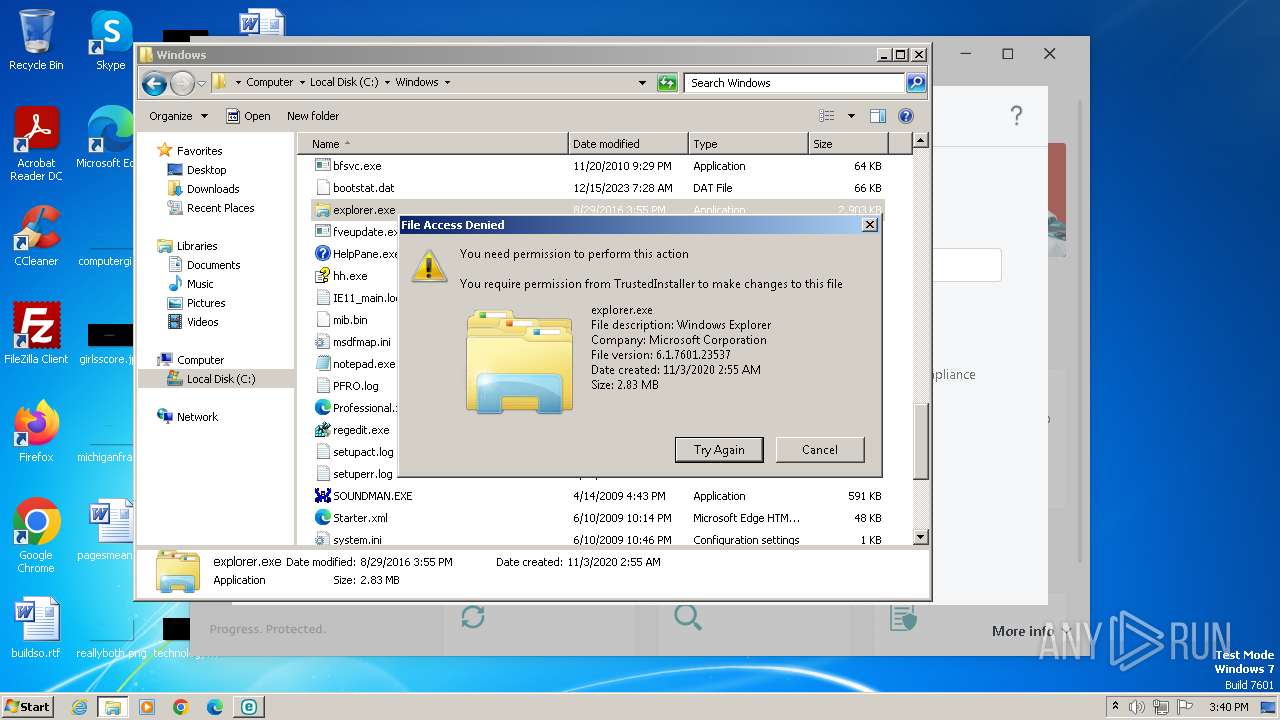
Task: Select Videos library
Action: (x=193, y=322)
